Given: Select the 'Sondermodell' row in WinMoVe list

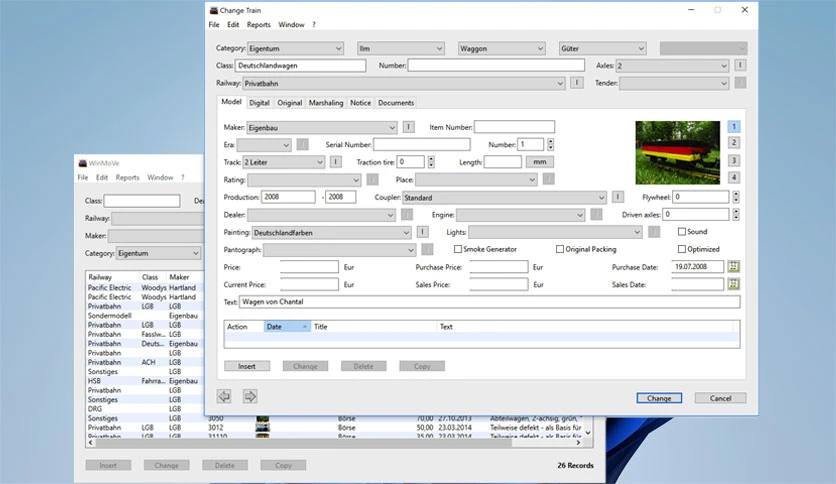Looking at the screenshot, I should [x=144, y=316].
